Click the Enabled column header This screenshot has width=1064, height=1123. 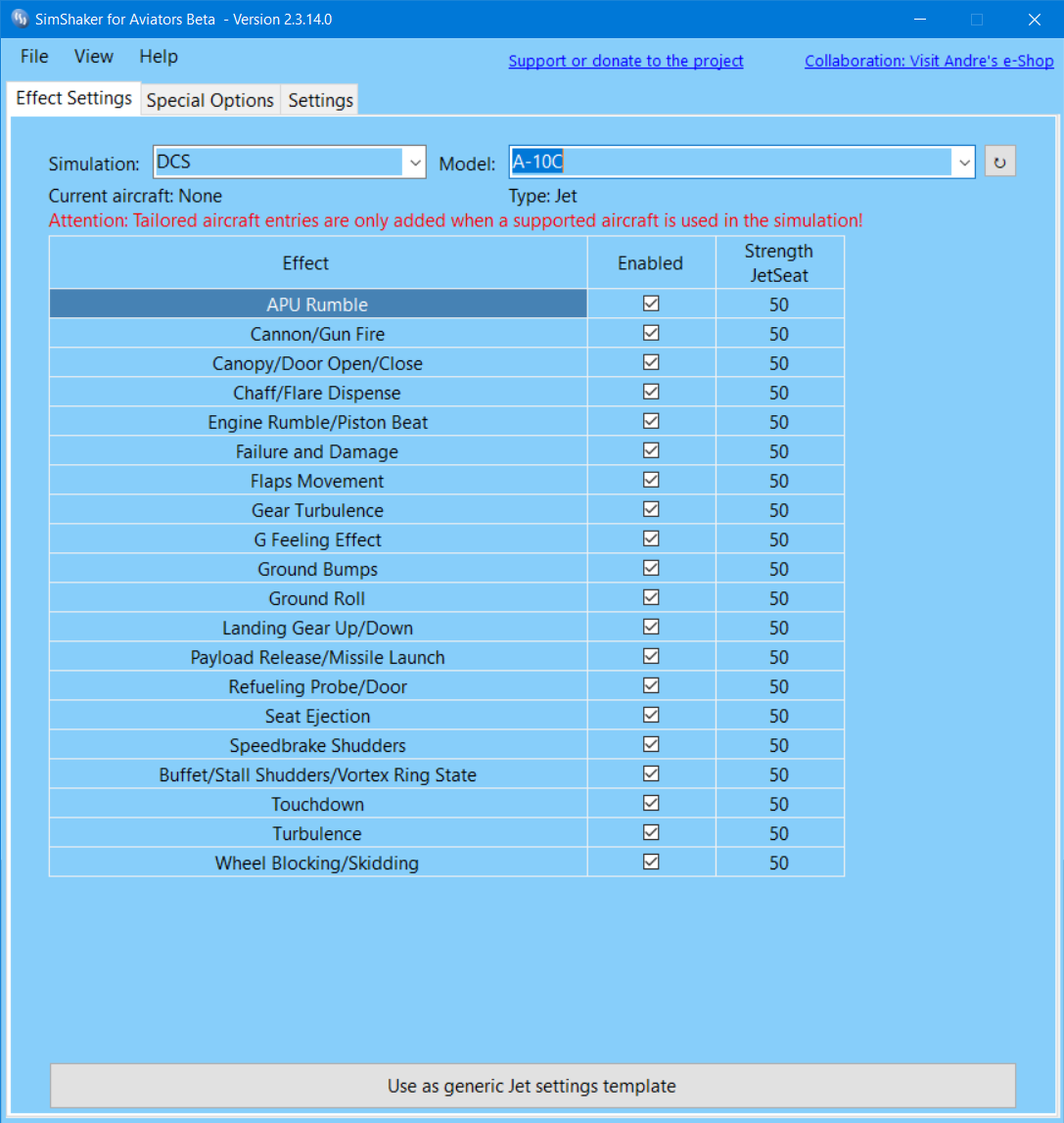coord(651,262)
